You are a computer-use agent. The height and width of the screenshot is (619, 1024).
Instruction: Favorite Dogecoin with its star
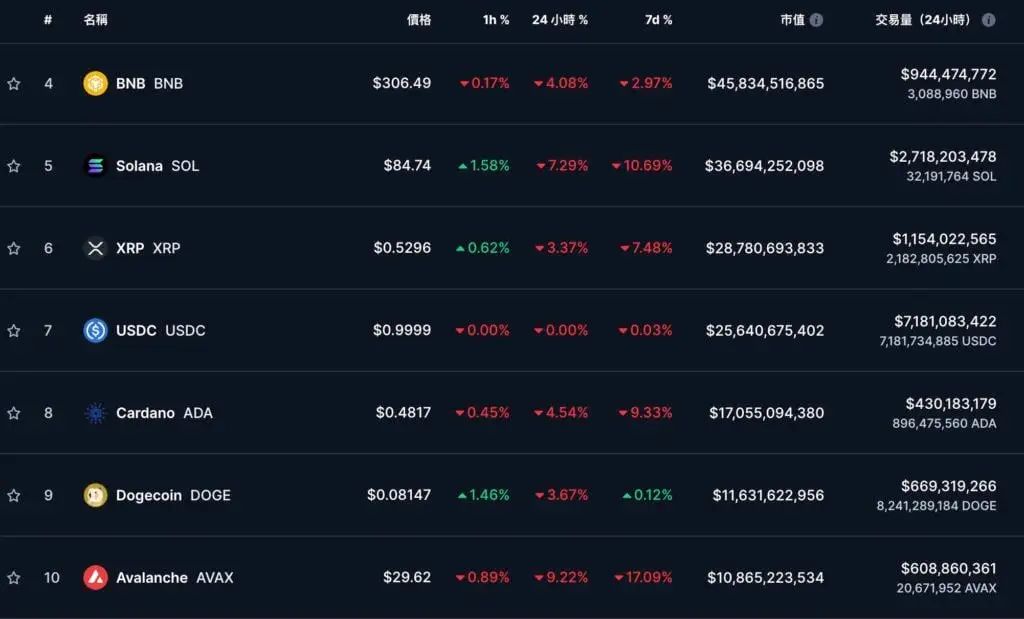pyautogui.click(x=14, y=495)
